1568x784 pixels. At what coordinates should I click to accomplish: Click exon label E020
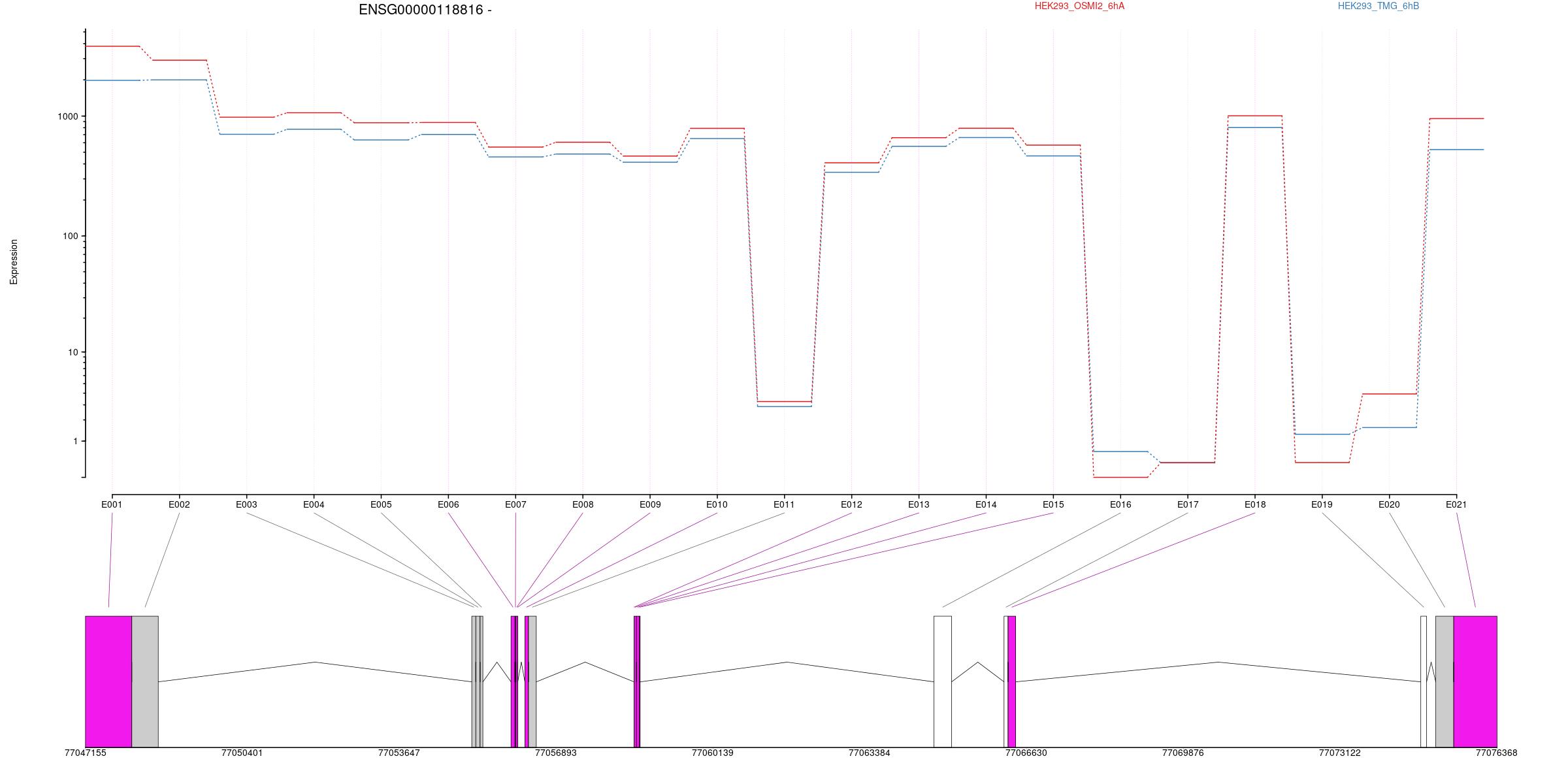point(1389,504)
